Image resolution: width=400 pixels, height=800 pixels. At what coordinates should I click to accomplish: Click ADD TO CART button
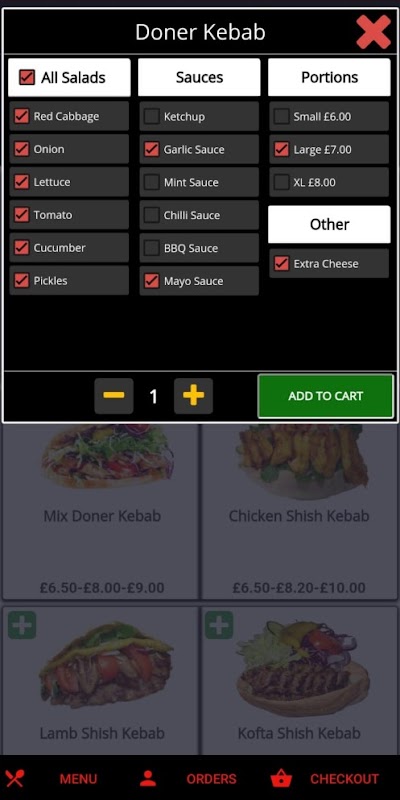tap(326, 396)
